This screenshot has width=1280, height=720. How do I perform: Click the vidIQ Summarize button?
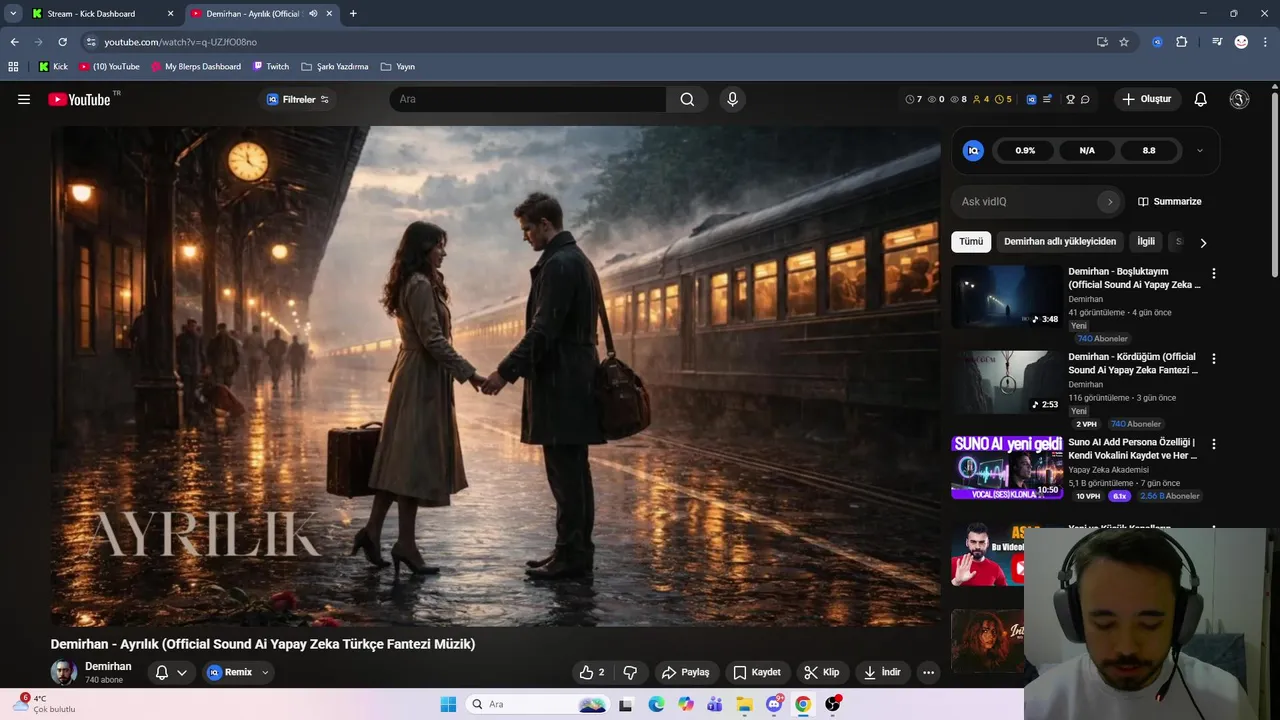click(x=1169, y=201)
